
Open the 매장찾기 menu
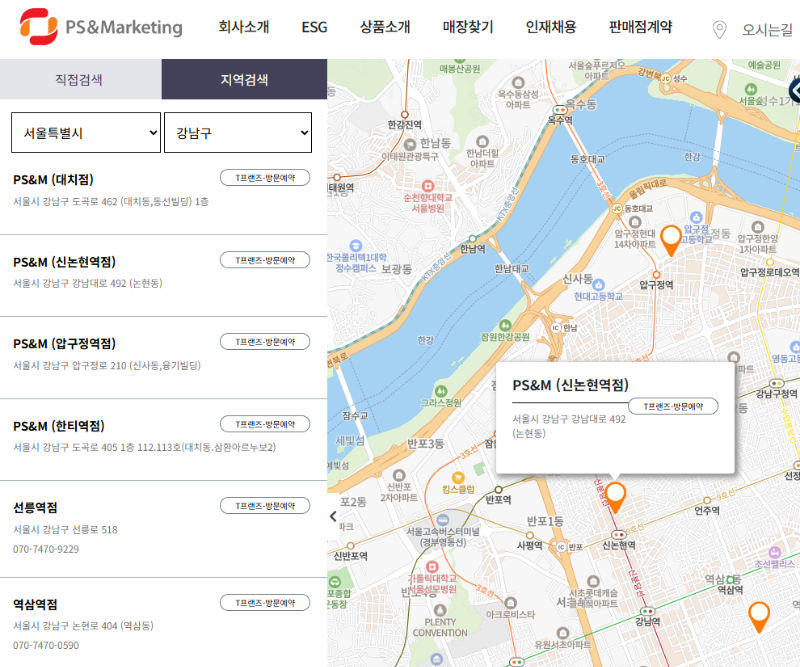[x=468, y=27]
